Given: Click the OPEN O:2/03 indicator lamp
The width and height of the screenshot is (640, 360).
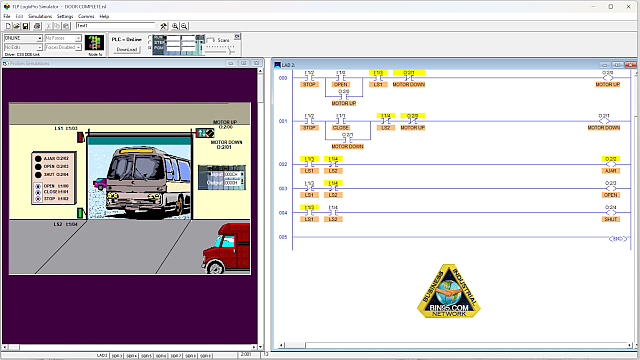Looking at the screenshot, I should [x=38, y=167].
